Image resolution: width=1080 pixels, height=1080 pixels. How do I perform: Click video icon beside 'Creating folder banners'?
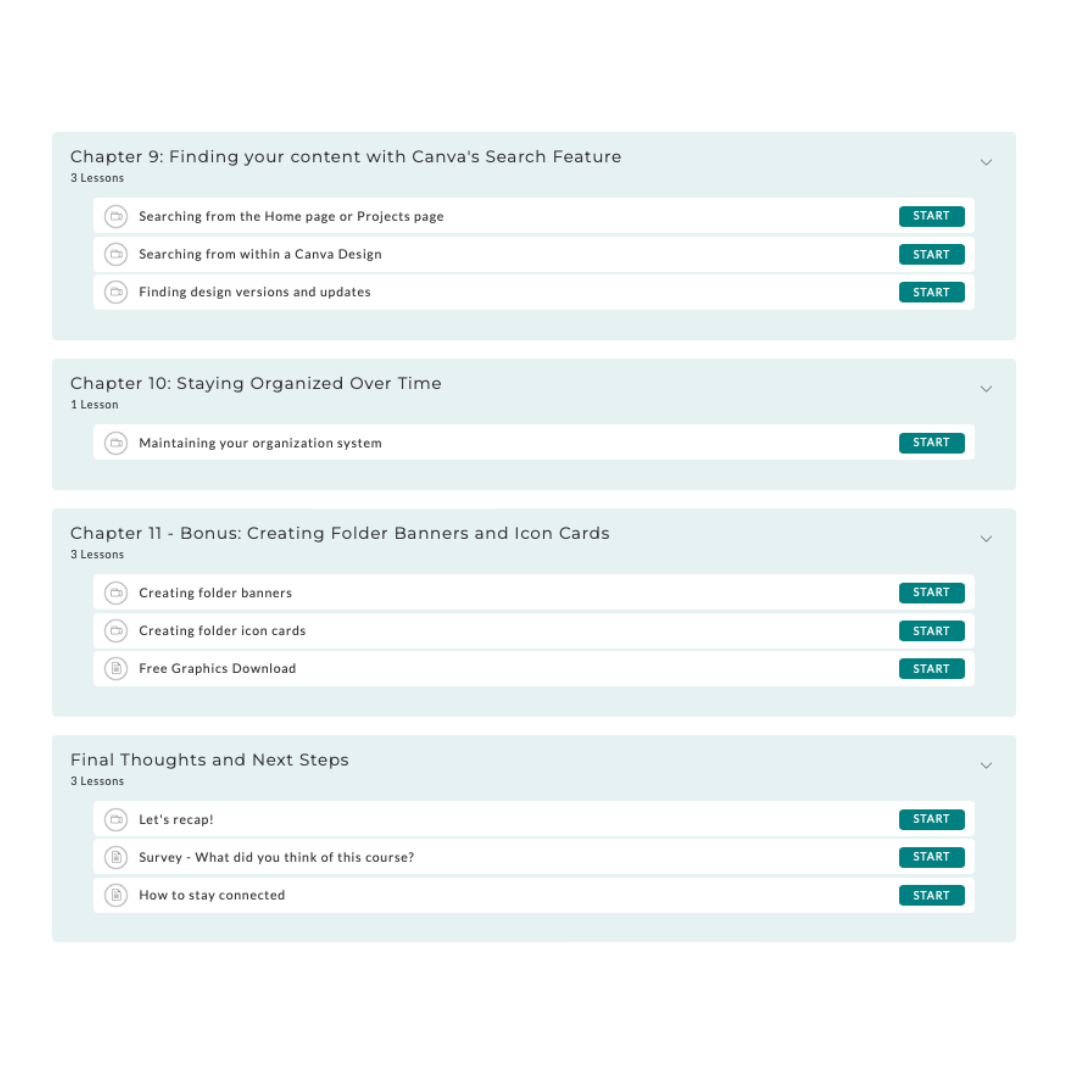pyautogui.click(x=116, y=593)
